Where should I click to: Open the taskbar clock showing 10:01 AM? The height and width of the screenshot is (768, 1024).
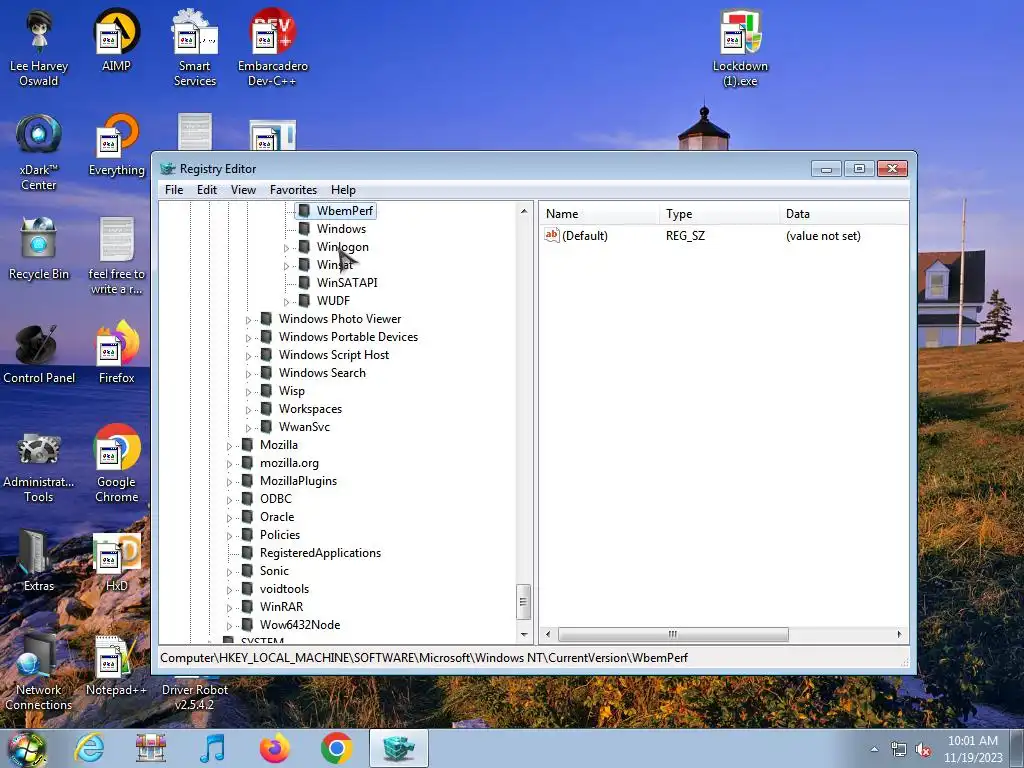(973, 749)
